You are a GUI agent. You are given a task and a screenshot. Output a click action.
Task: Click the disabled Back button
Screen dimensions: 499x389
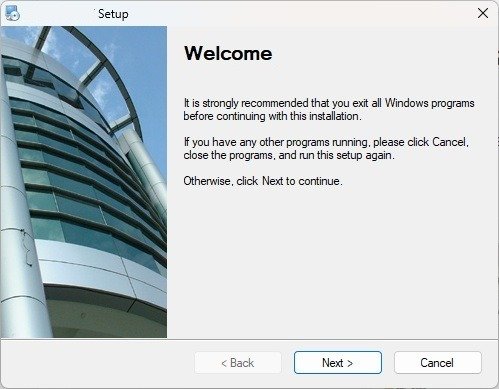click(238, 362)
